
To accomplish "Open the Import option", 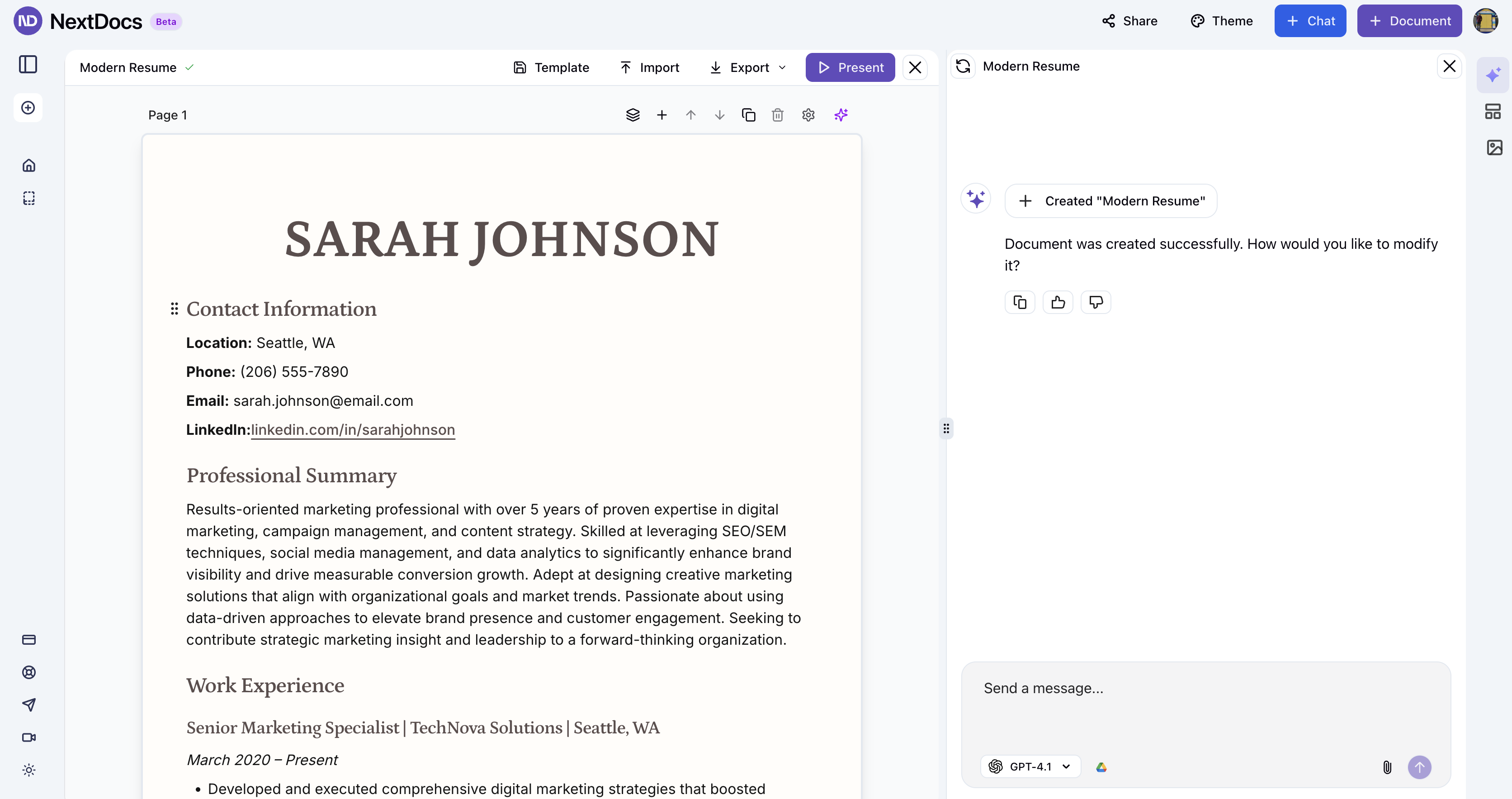I will pos(649,67).
